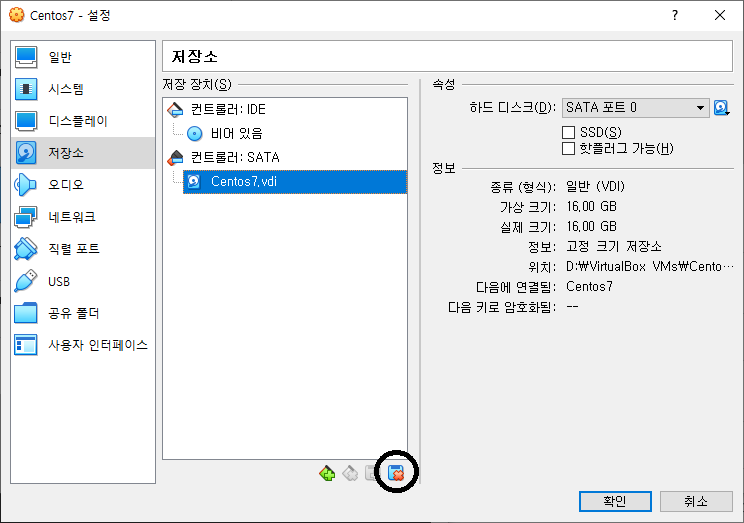Add a new storage controller
Screen dimensions: 744x523
tap(327, 473)
